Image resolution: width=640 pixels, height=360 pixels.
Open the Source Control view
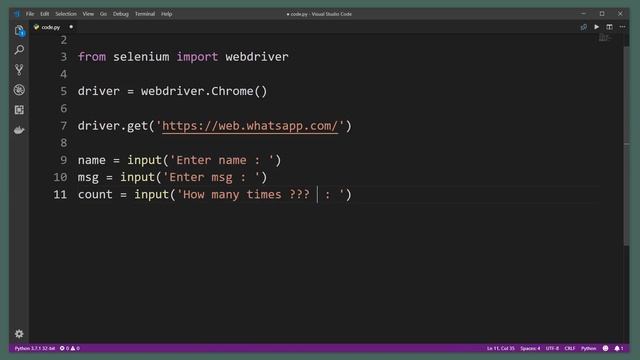(19, 70)
